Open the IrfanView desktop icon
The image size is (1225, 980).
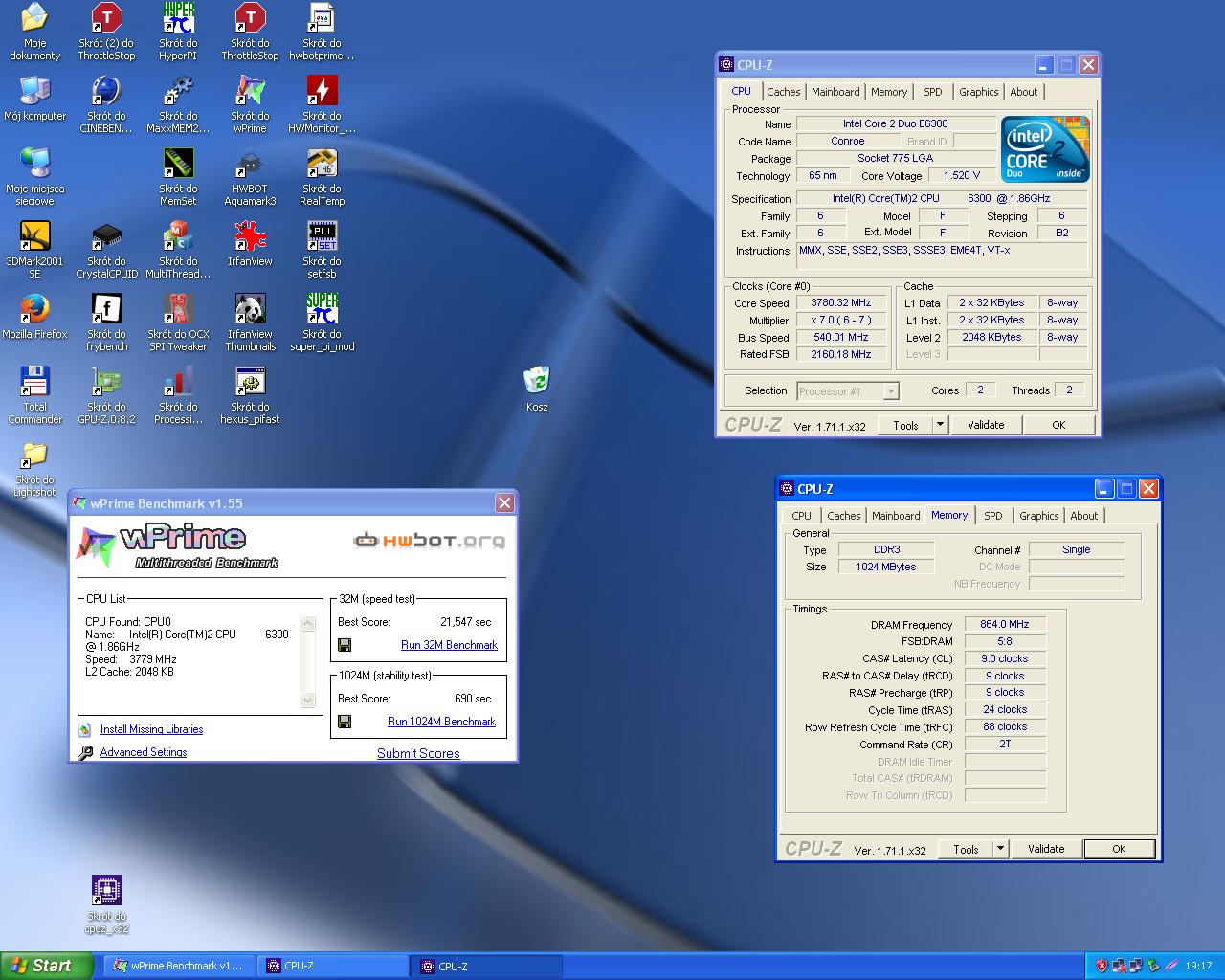(x=250, y=235)
